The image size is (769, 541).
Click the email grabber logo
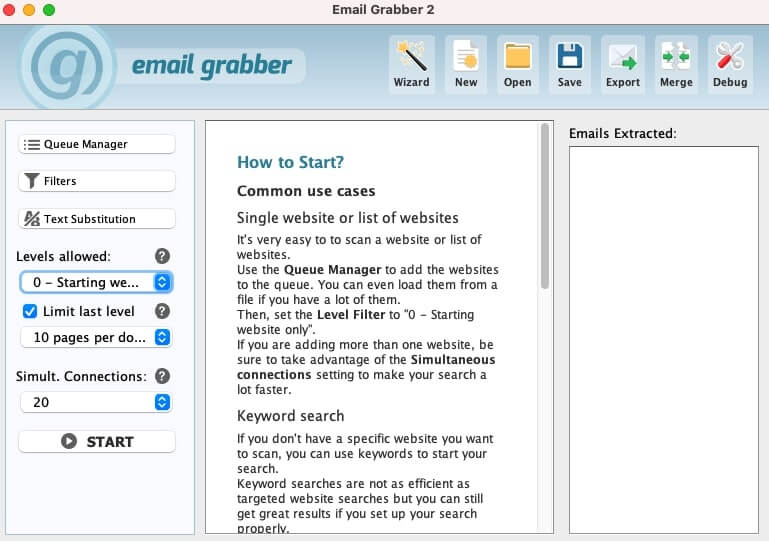[x=162, y=66]
